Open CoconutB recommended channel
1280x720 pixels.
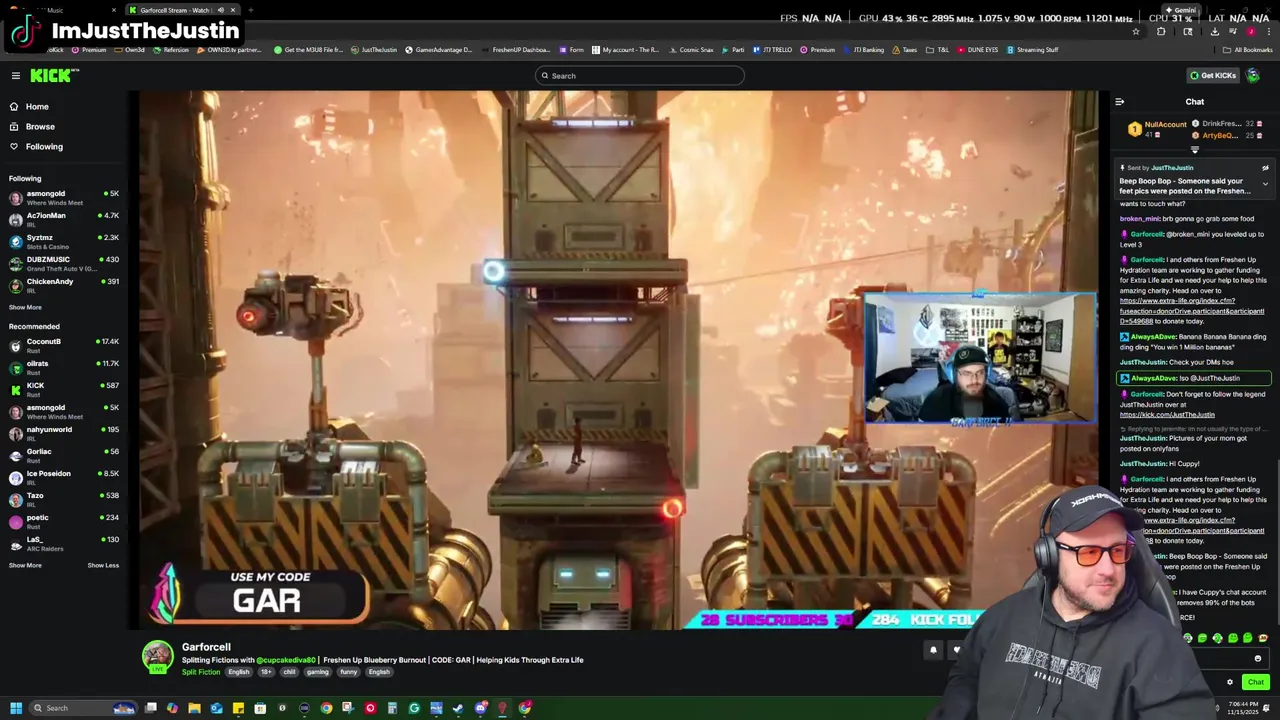point(64,345)
